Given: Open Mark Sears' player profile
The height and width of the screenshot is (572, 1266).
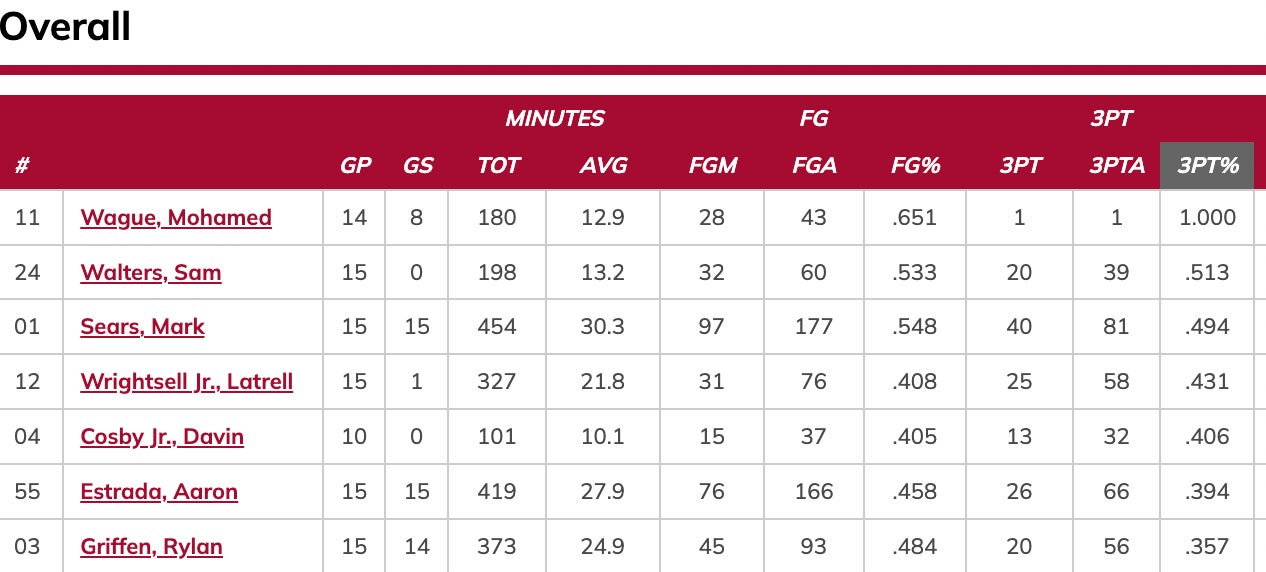Looking at the screenshot, I should click(143, 327).
